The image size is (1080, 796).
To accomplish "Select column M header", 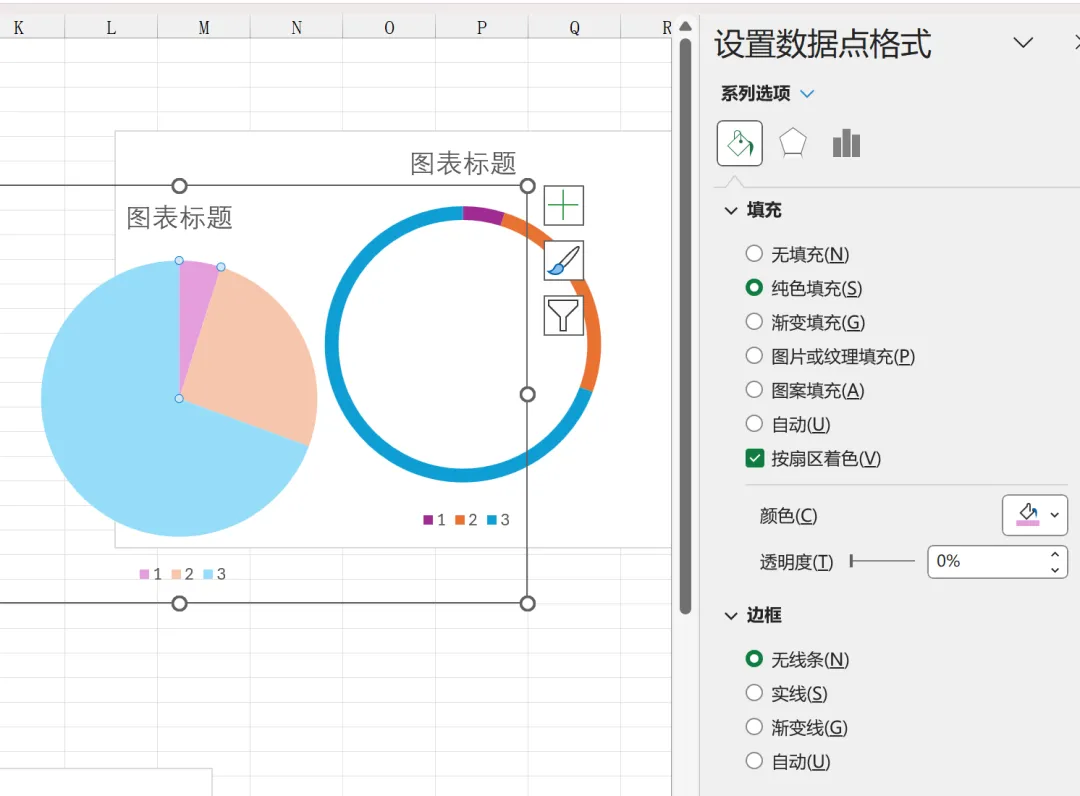I will tap(204, 28).
